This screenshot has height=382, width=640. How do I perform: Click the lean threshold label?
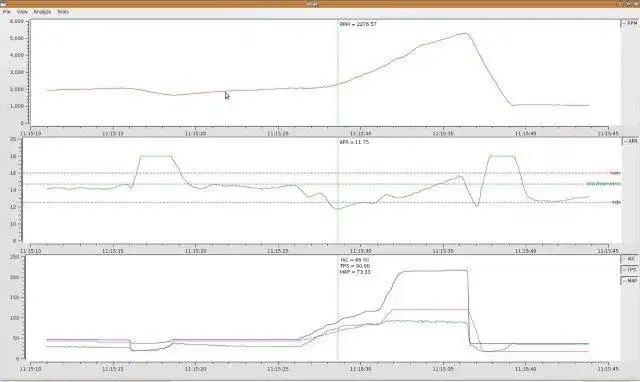[x=615, y=173]
